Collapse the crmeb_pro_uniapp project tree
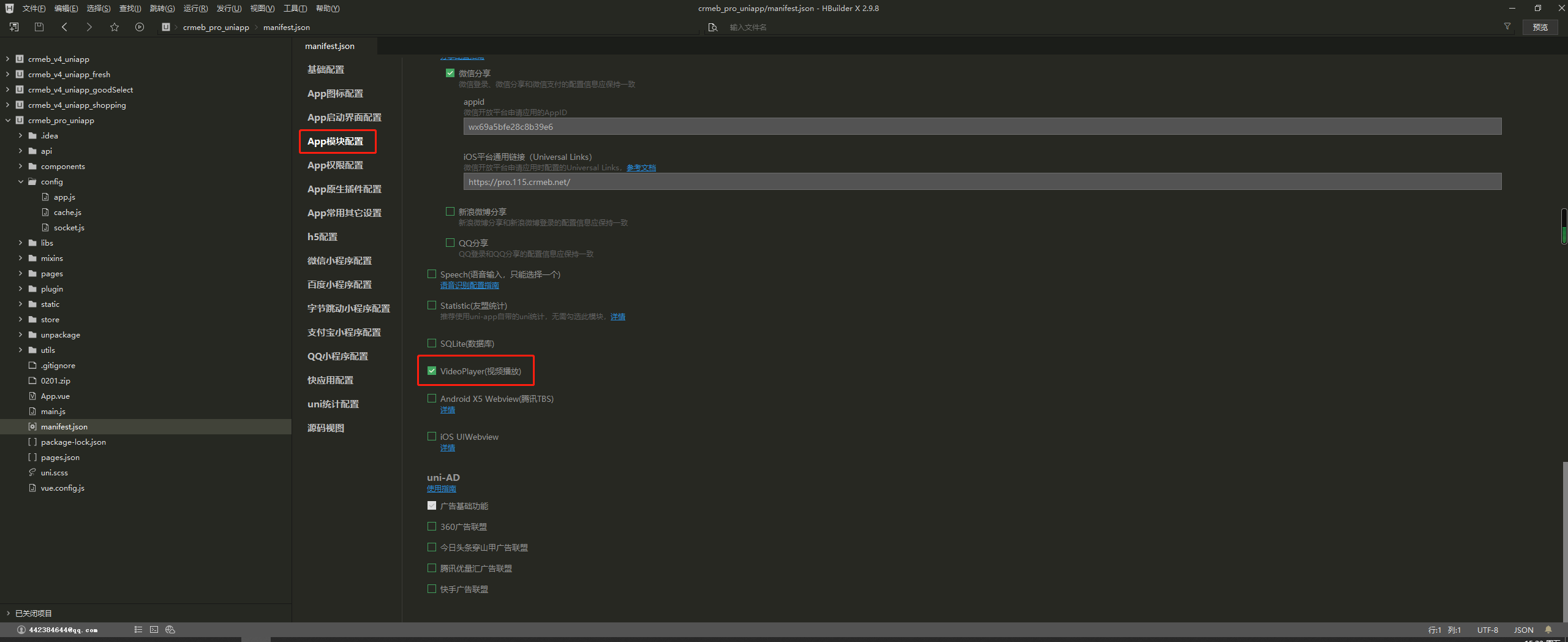The width and height of the screenshot is (1568, 642). point(7,120)
